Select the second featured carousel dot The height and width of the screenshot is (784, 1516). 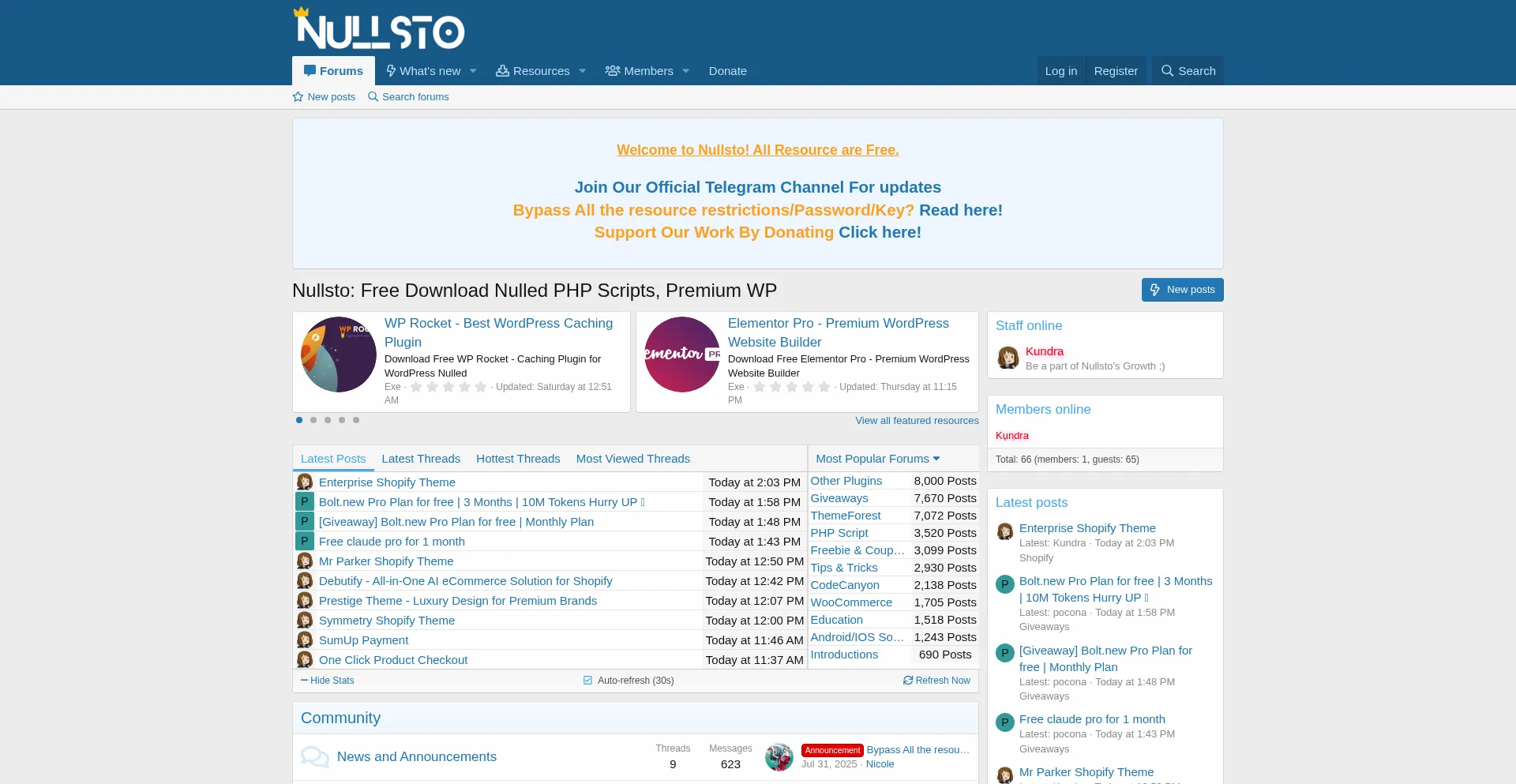coord(313,420)
